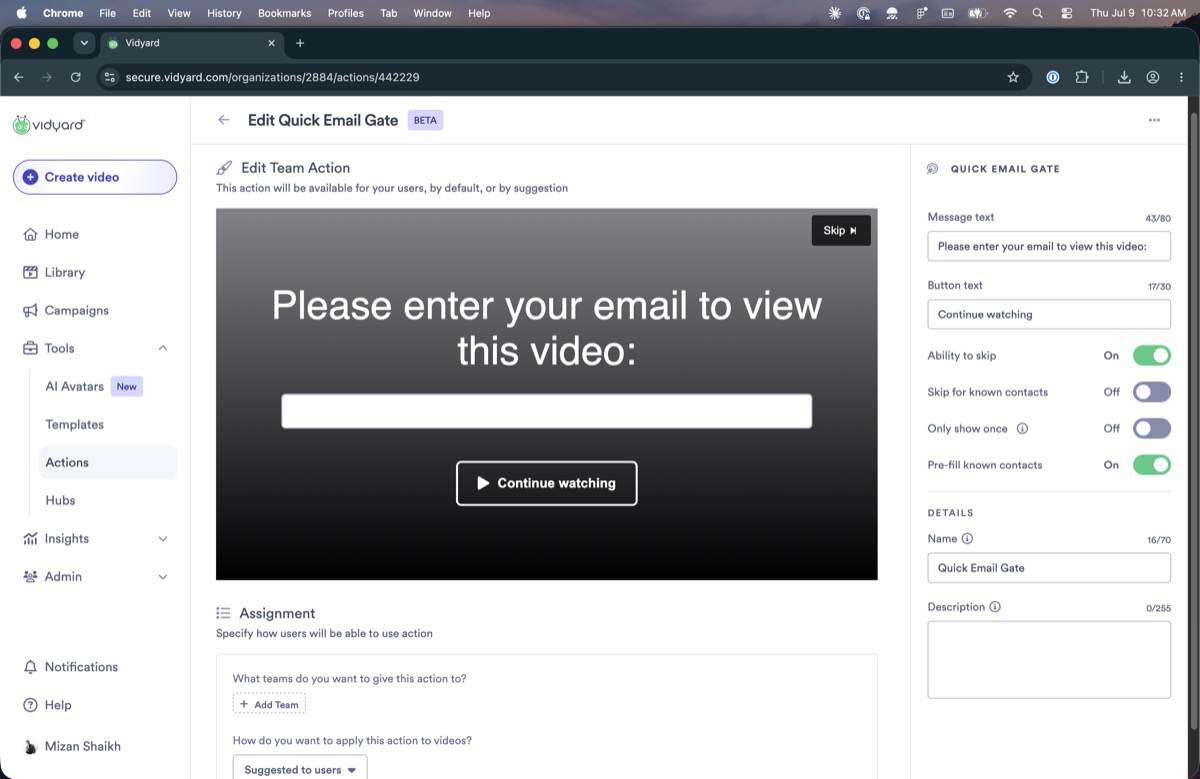
Task: Open Actions in the sidebar
Action: coord(107,462)
